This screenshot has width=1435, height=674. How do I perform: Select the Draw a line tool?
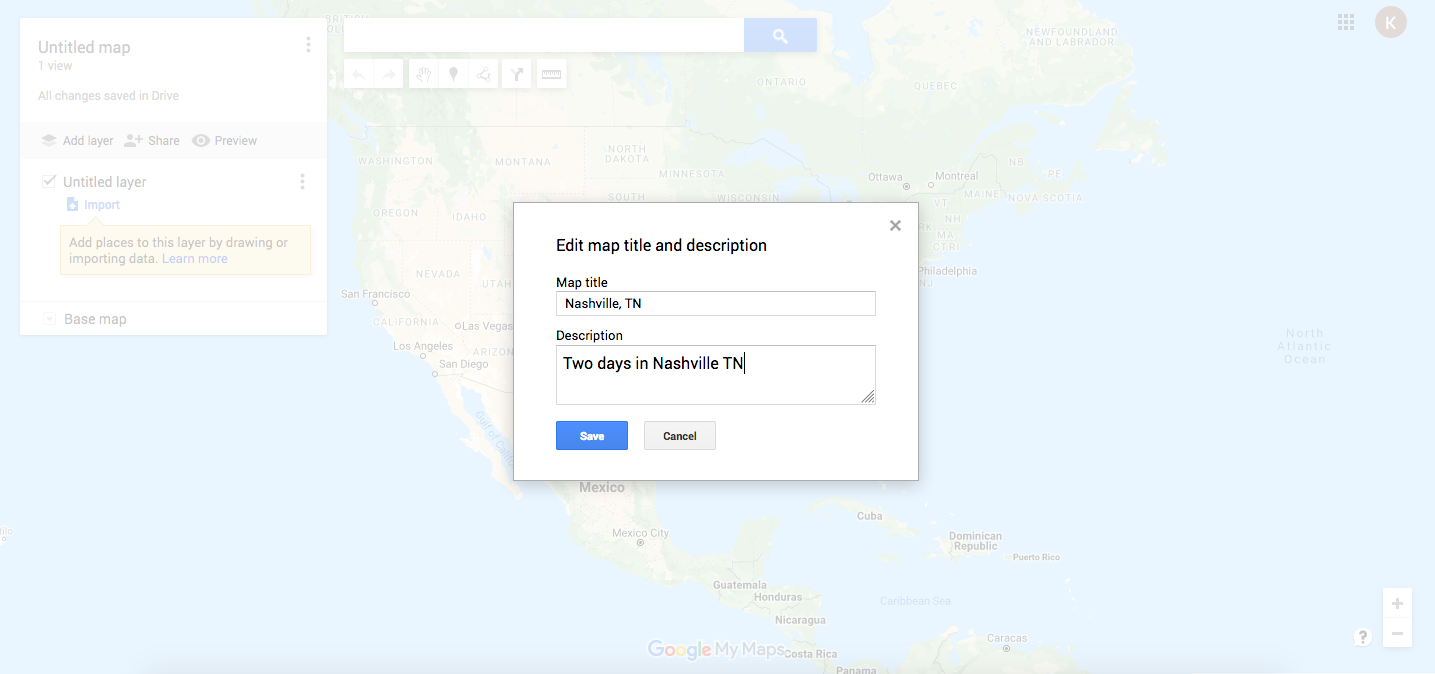click(x=484, y=73)
